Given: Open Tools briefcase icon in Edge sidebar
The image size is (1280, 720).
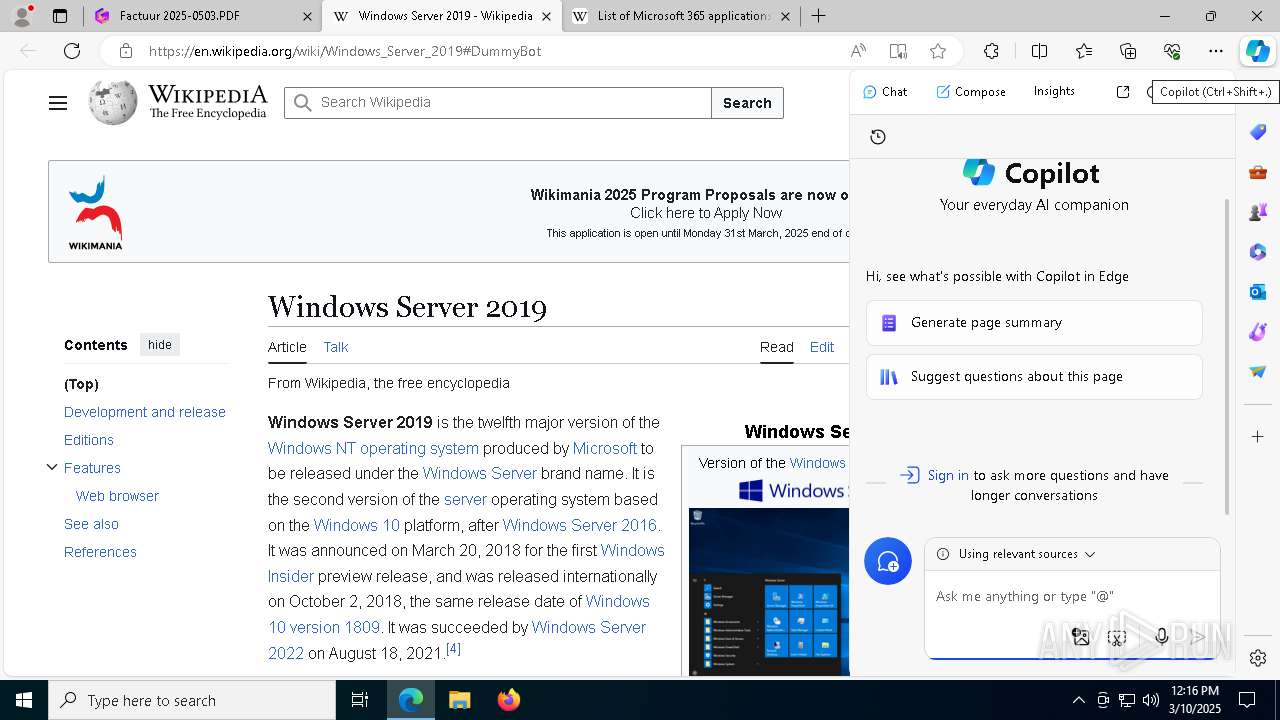Looking at the screenshot, I should pyautogui.click(x=1258, y=172).
